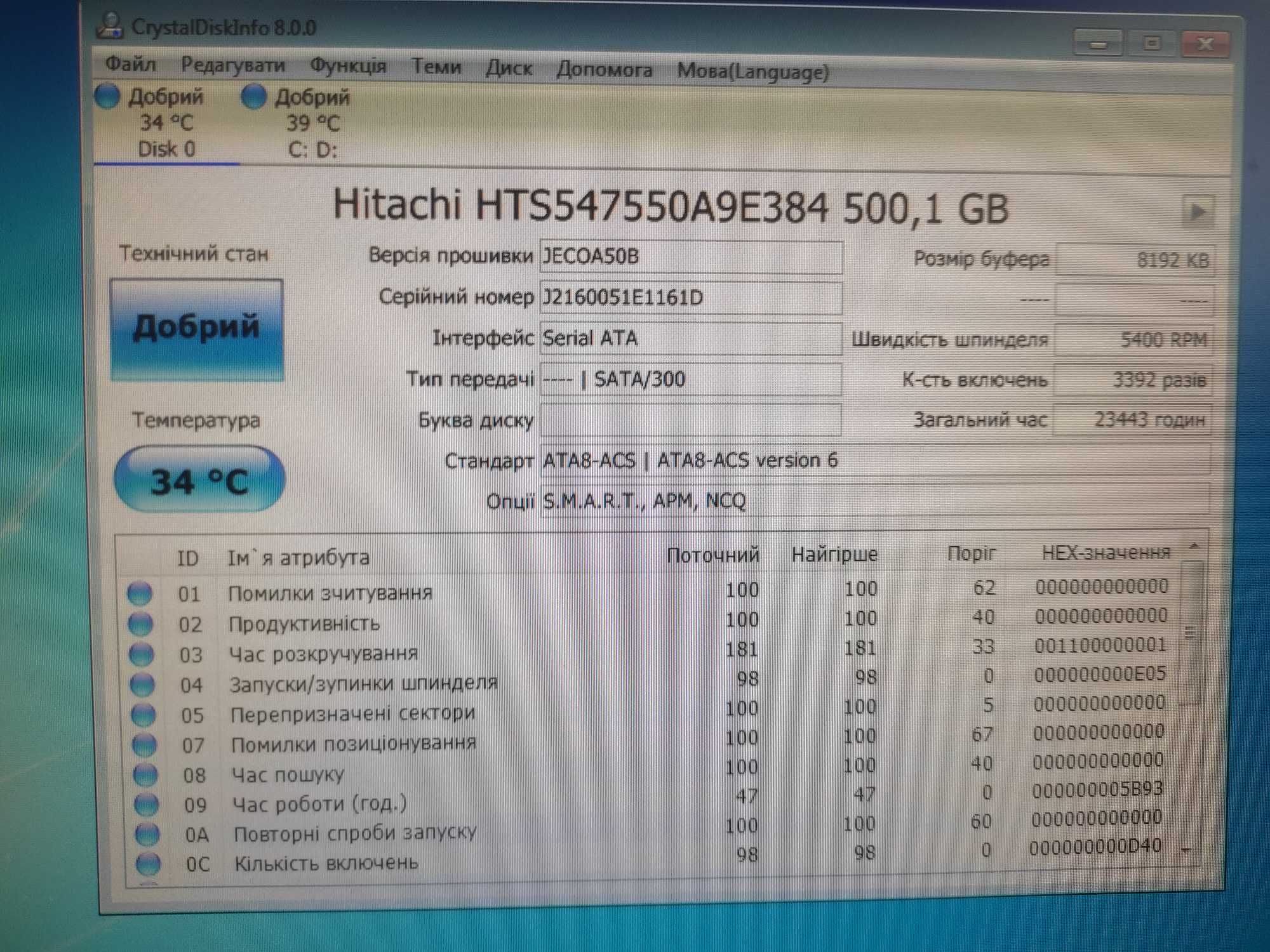Open the Теми menu
1270x952 pixels.
pyautogui.click(x=436, y=66)
